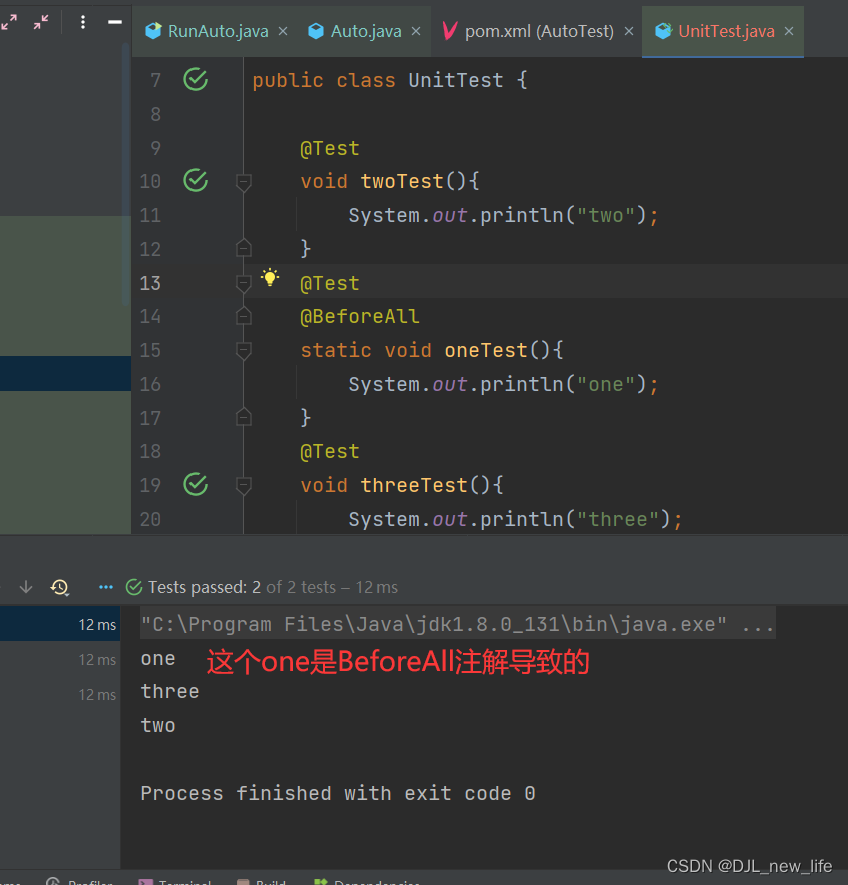Click the green check icon beside twoTest method
The height and width of the screenshot is (885, 848).
pyautogui.click(x=195, y=181)
